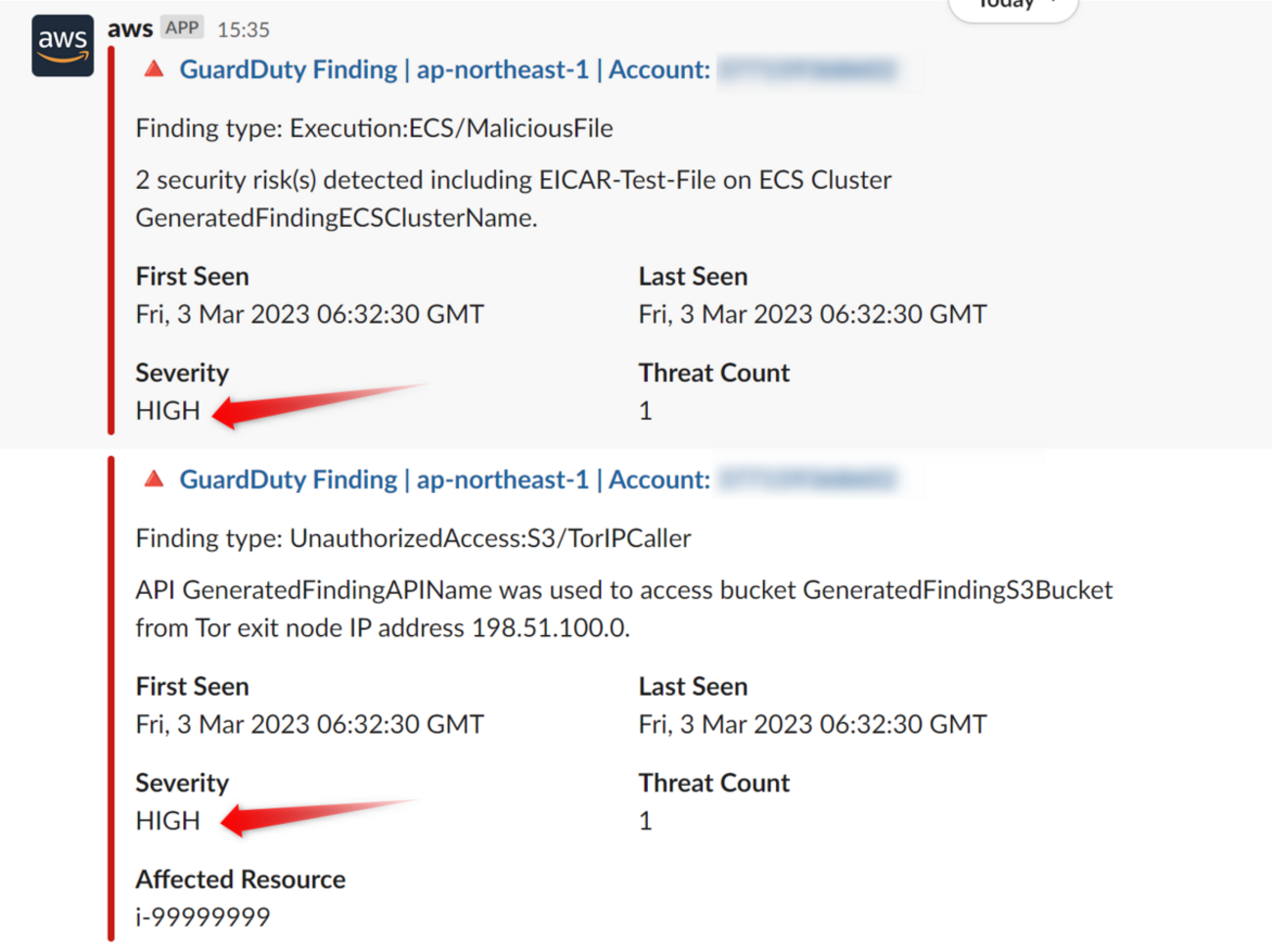The height and width of the screenshot is (952, 1272).
Task: Open the message timestamp 15:35
Action: [x=244, y=29]
